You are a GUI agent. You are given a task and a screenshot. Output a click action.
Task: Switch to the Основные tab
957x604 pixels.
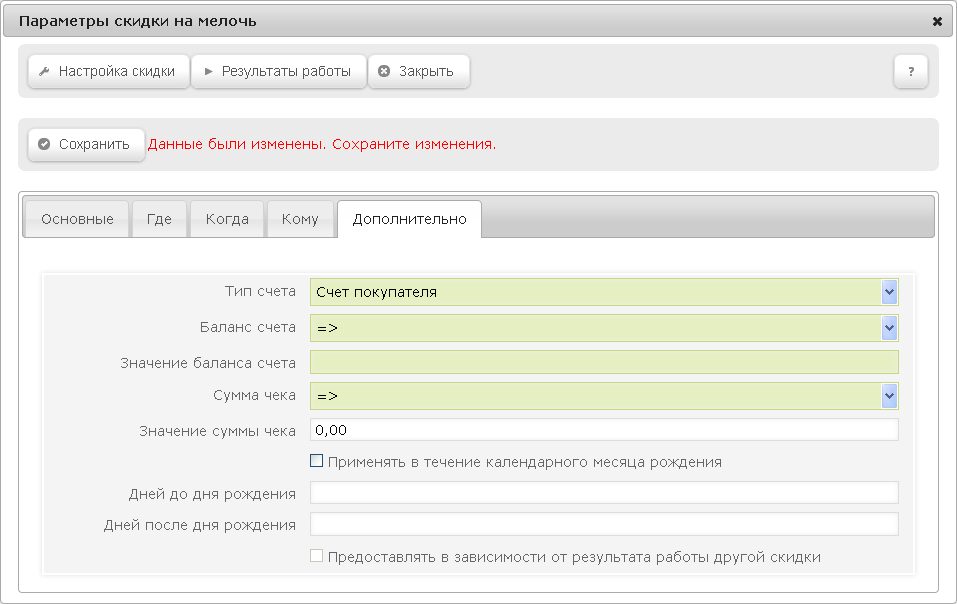pyautogui.click(x=77, y=219)
